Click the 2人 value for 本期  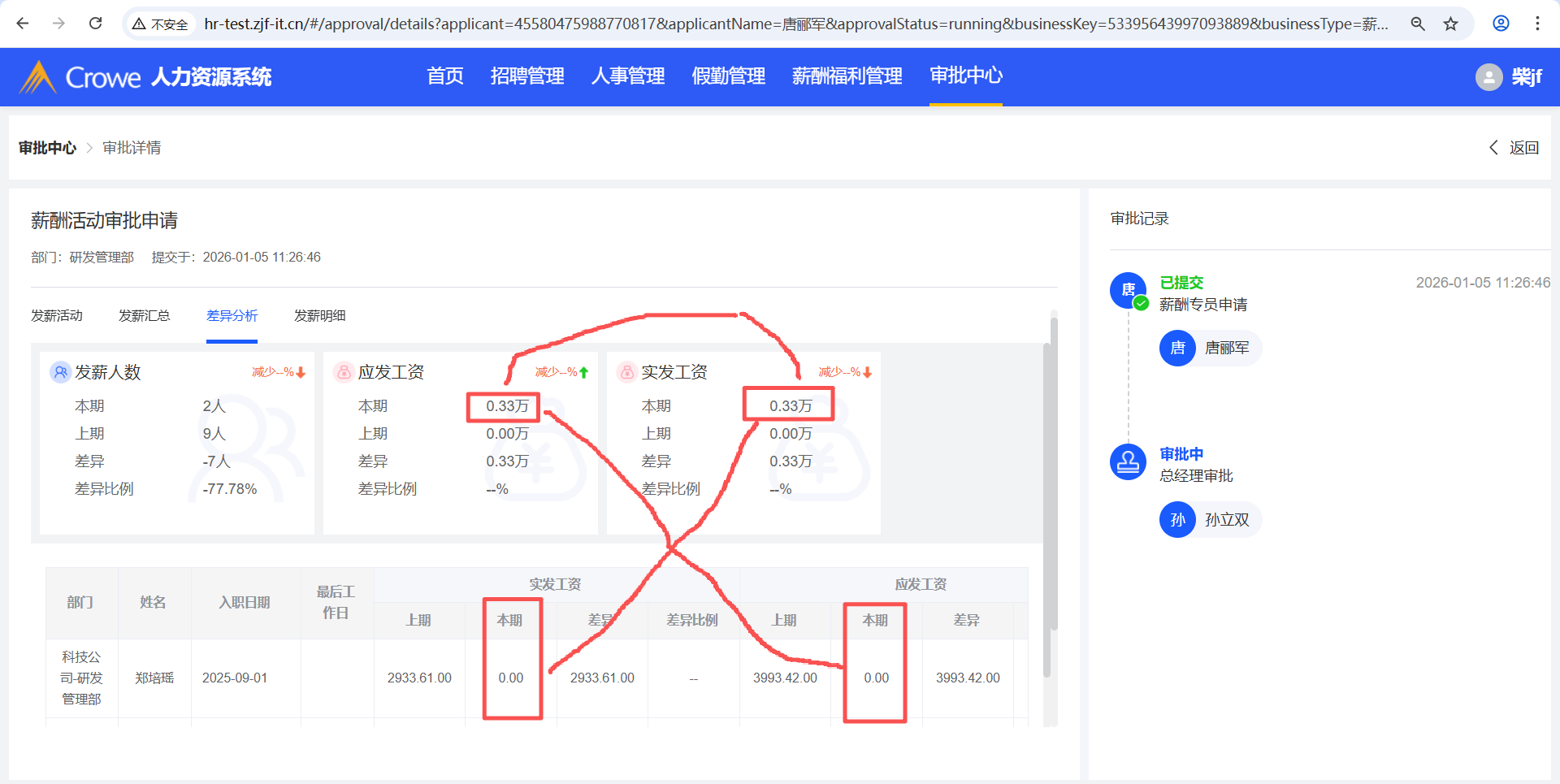(x=214, y=406)
